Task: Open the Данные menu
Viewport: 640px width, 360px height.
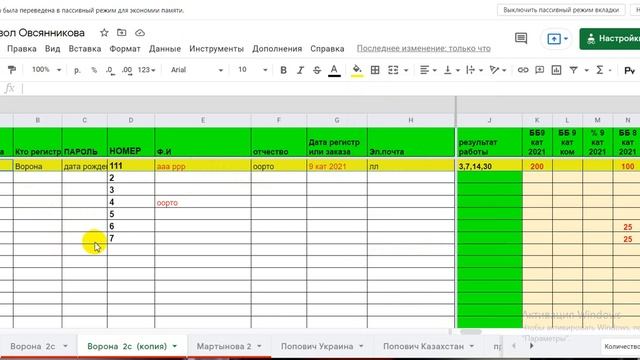Action: 164,49
